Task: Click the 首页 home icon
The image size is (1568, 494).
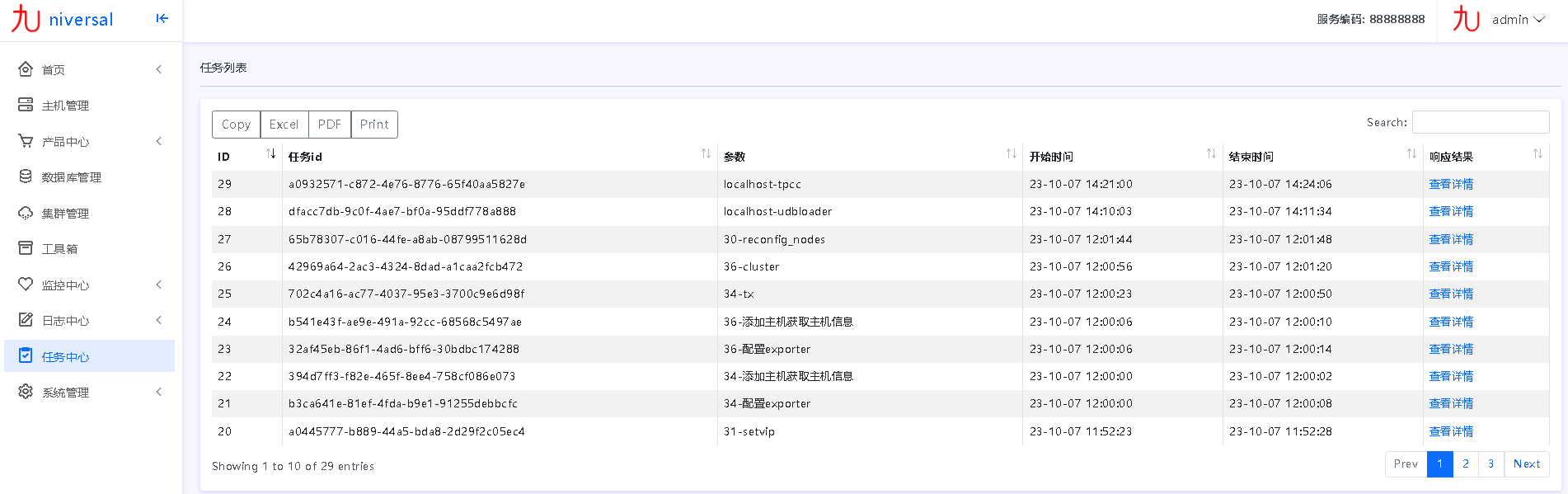Action: pos(26,69)
